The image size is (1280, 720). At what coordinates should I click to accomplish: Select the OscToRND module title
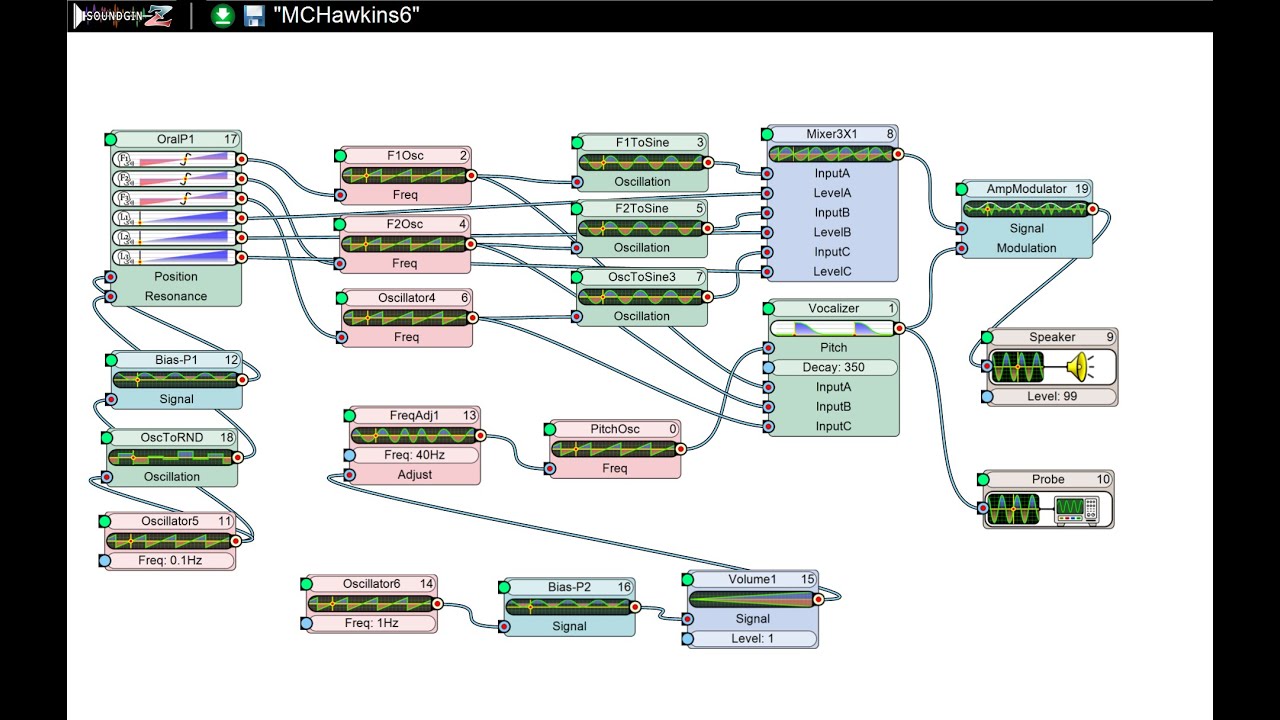(x=172, y=437)
